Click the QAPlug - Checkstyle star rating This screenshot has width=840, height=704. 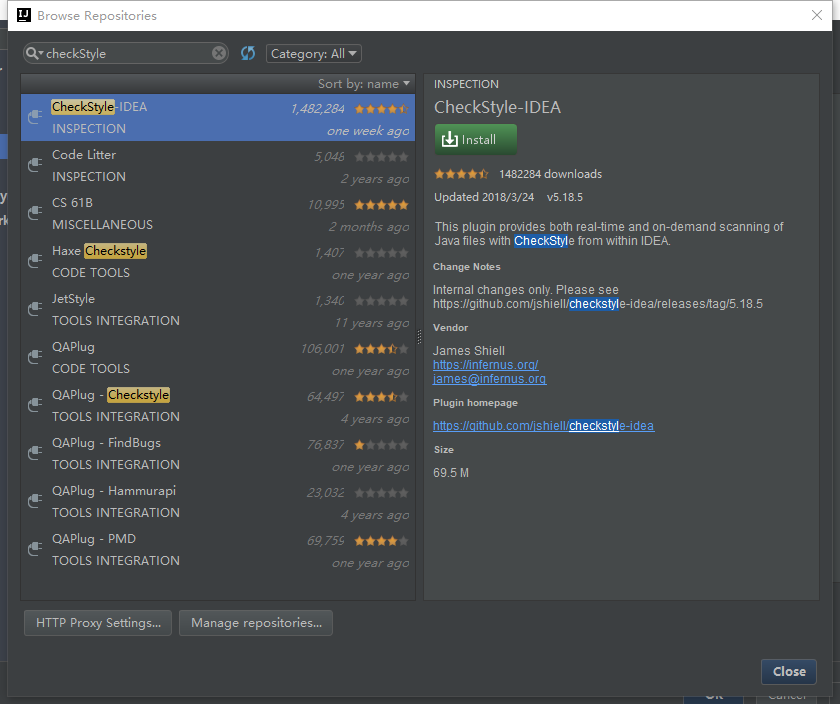(x=381, y=397)
